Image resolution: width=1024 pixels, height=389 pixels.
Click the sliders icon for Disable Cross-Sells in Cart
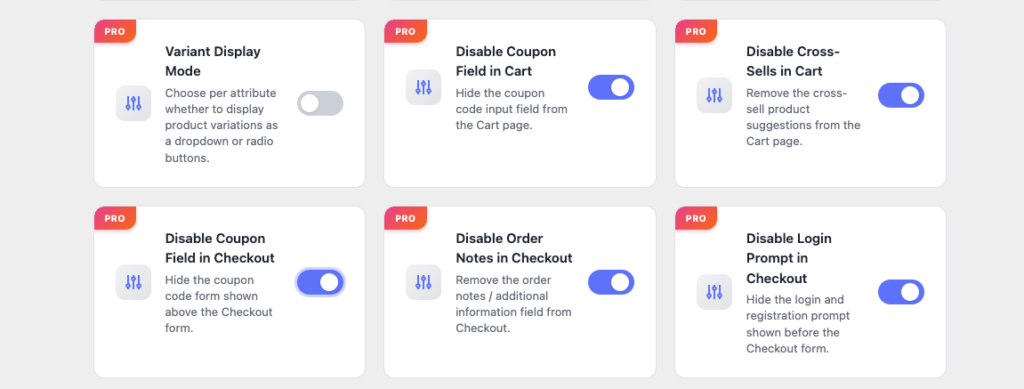(x=714, y=95)
